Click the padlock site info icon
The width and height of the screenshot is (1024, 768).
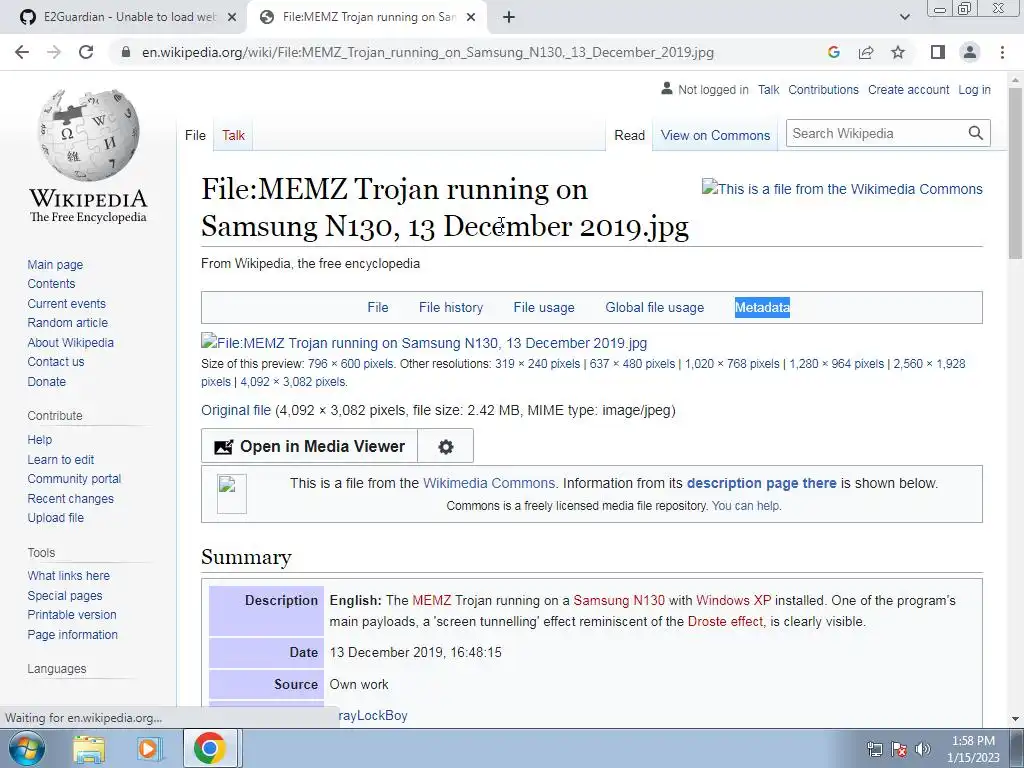[126, 52]
